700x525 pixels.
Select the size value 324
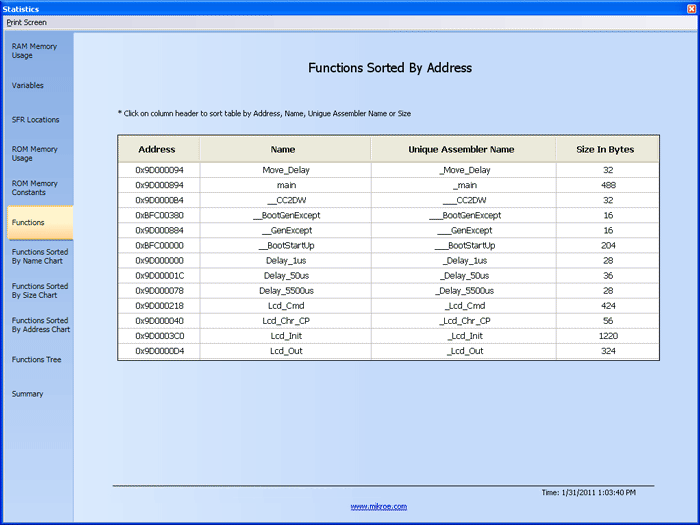pos(608,351)
